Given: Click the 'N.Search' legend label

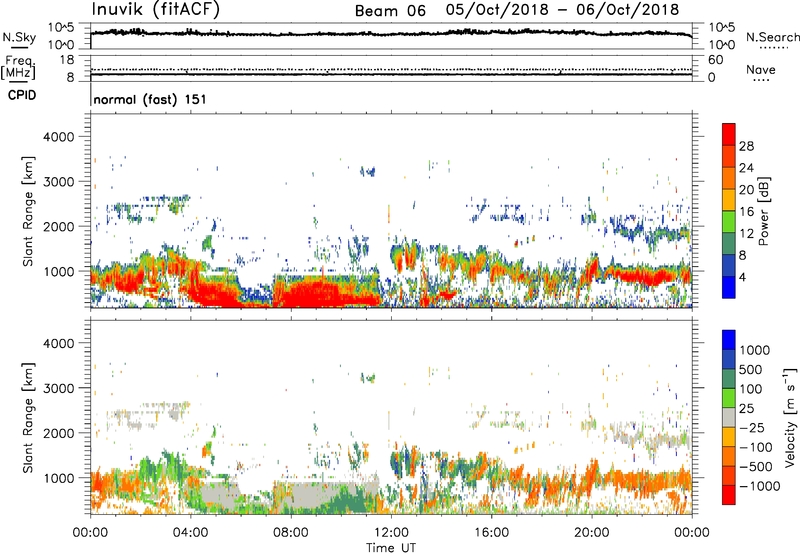Looking at the screenshot, I should [772, 37].
